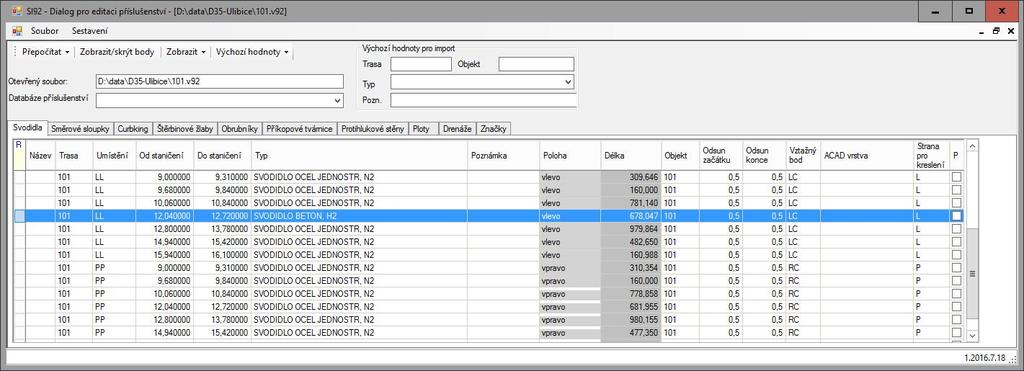Close the inner document via menu bar X

1010,31
